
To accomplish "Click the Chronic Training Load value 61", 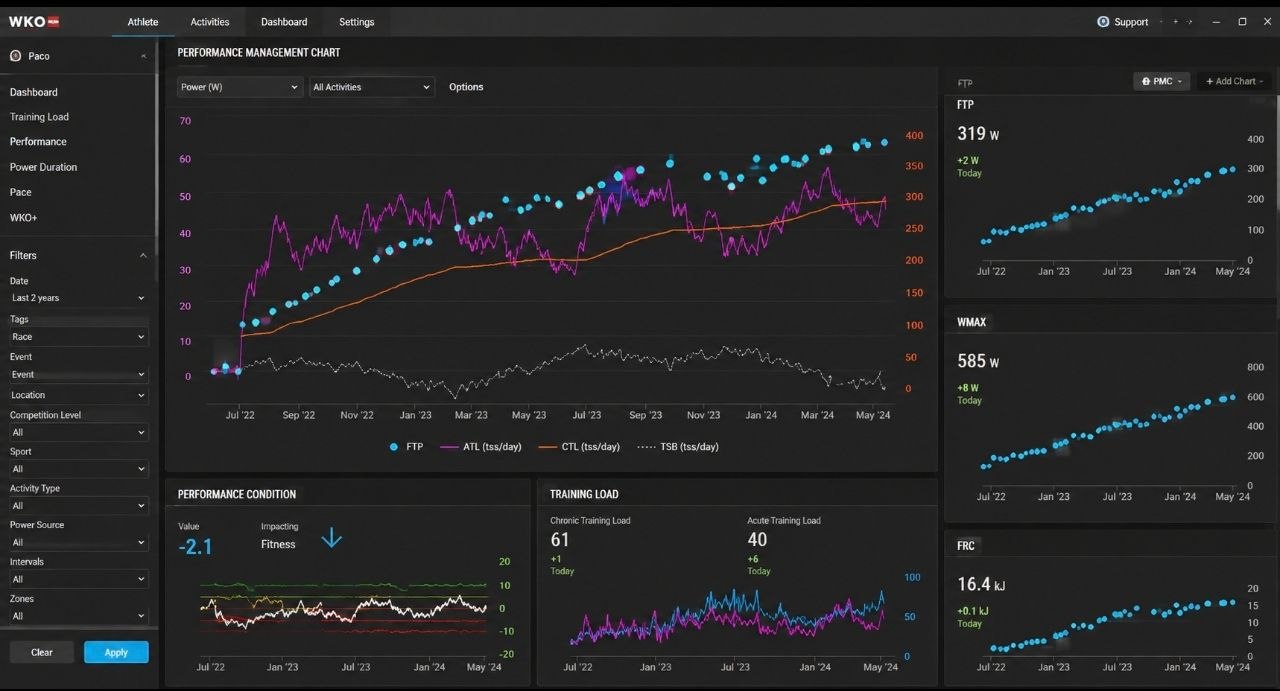I will pos(560,540).
